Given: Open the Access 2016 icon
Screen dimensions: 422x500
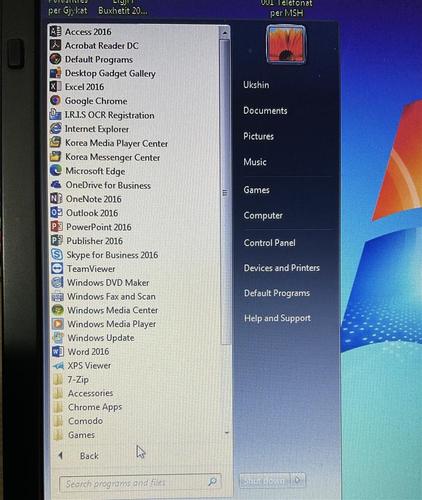Looking at the screenshot, I should [55, 31].
